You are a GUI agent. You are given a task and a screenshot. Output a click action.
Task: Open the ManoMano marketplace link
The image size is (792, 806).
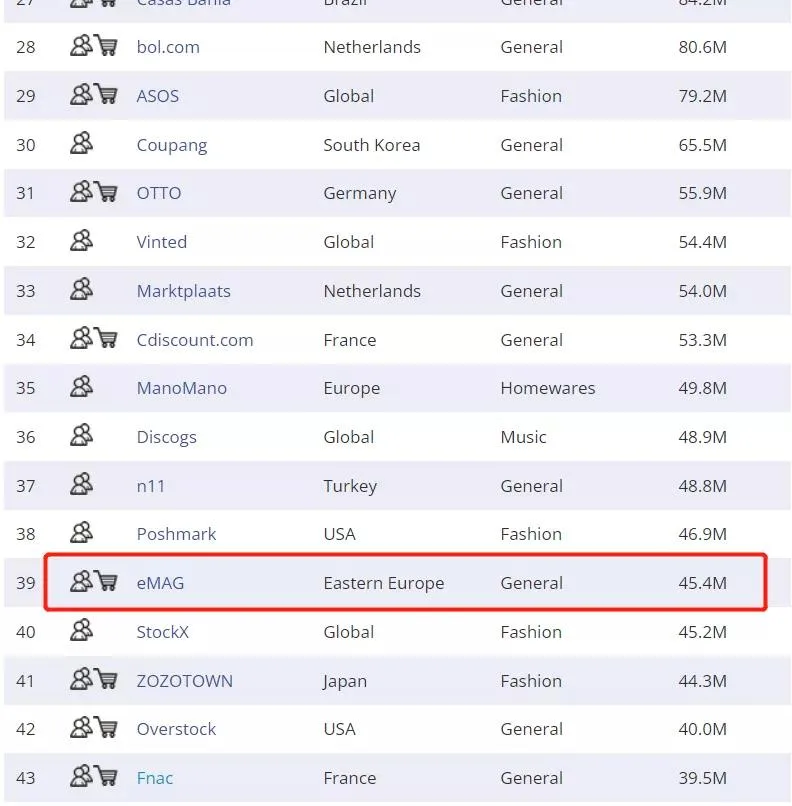(x=181, y=388)
